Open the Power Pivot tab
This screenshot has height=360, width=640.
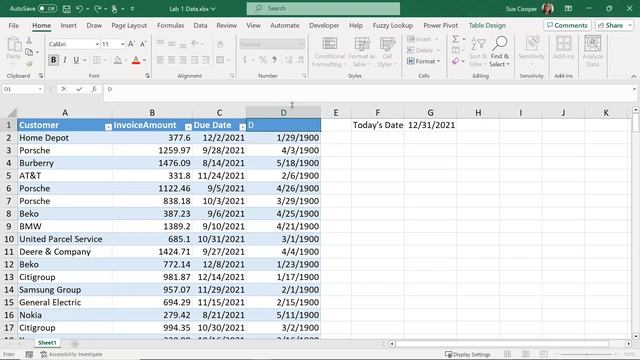(x=440, y=25)
